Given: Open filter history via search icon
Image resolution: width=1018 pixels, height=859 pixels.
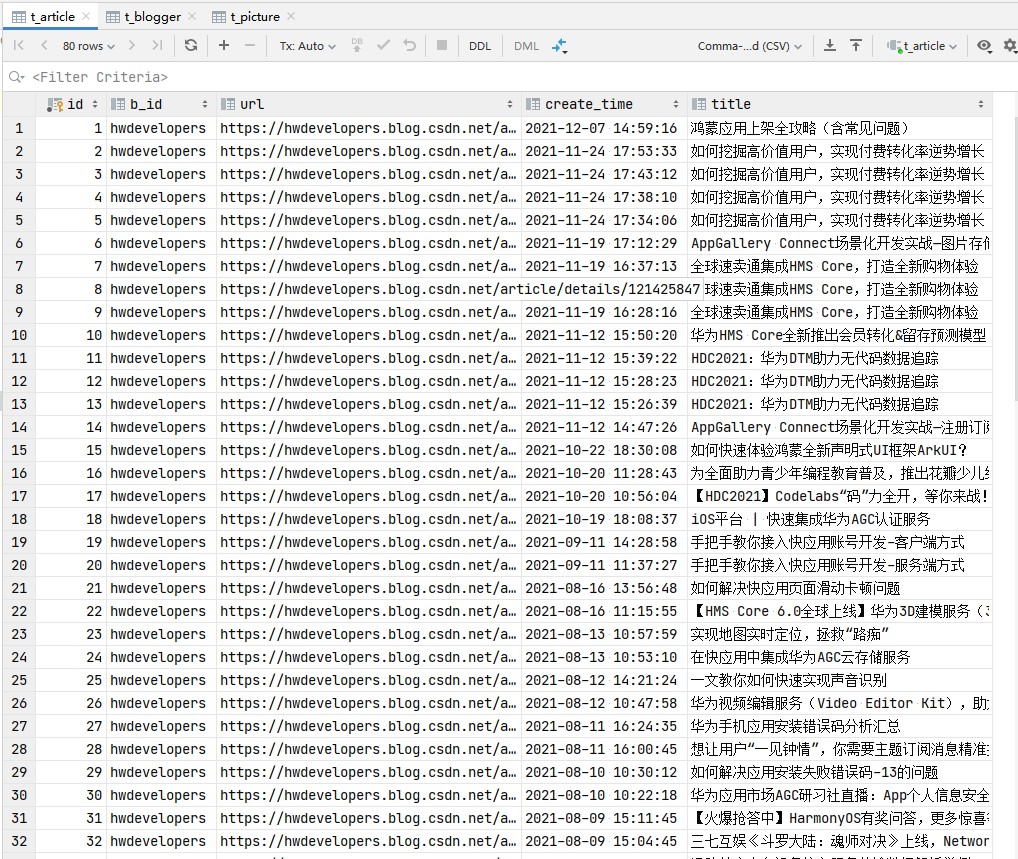Looking at the screenshot, I should point(16,77).
